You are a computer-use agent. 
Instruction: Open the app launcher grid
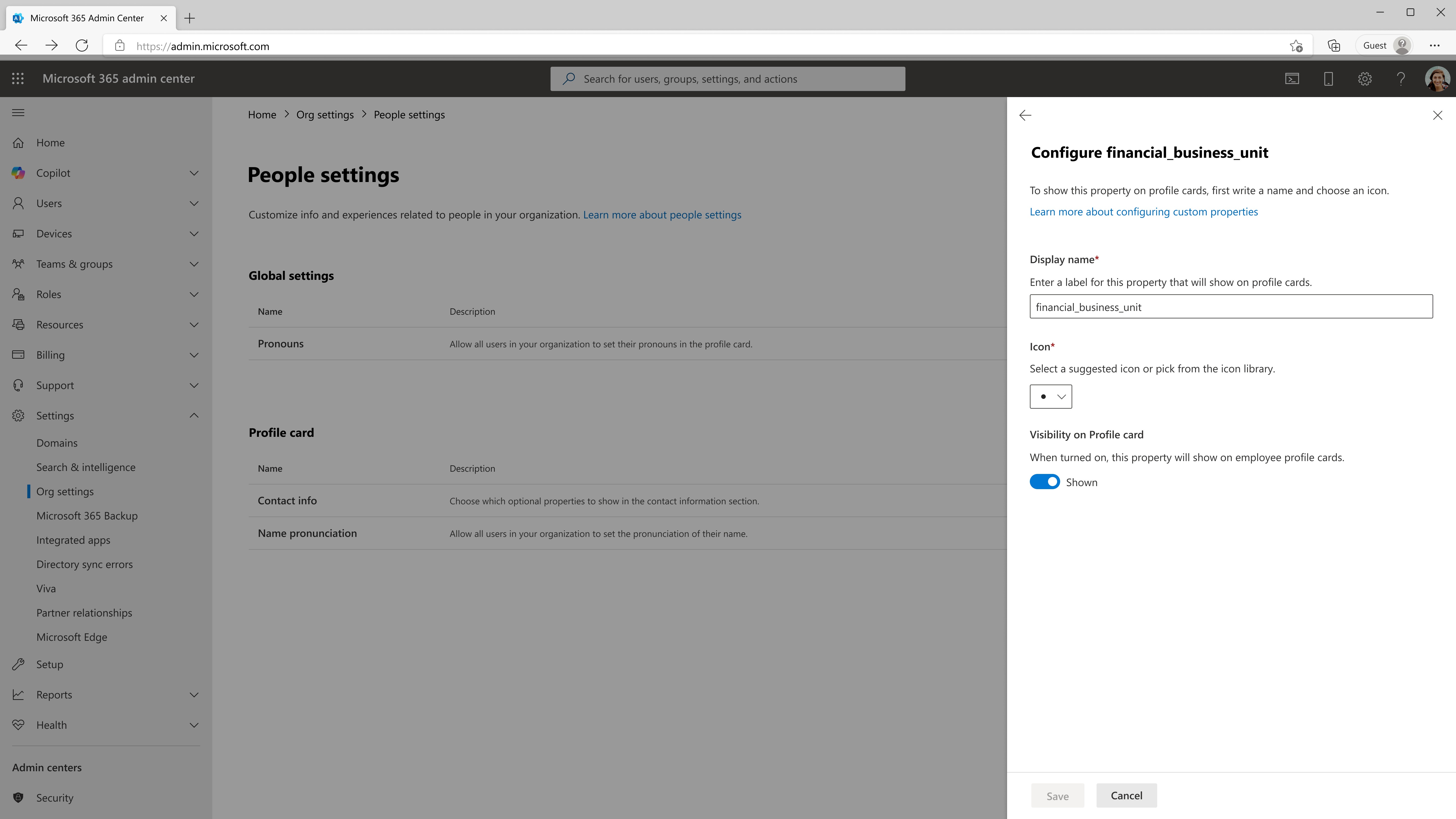click(17, 79)
